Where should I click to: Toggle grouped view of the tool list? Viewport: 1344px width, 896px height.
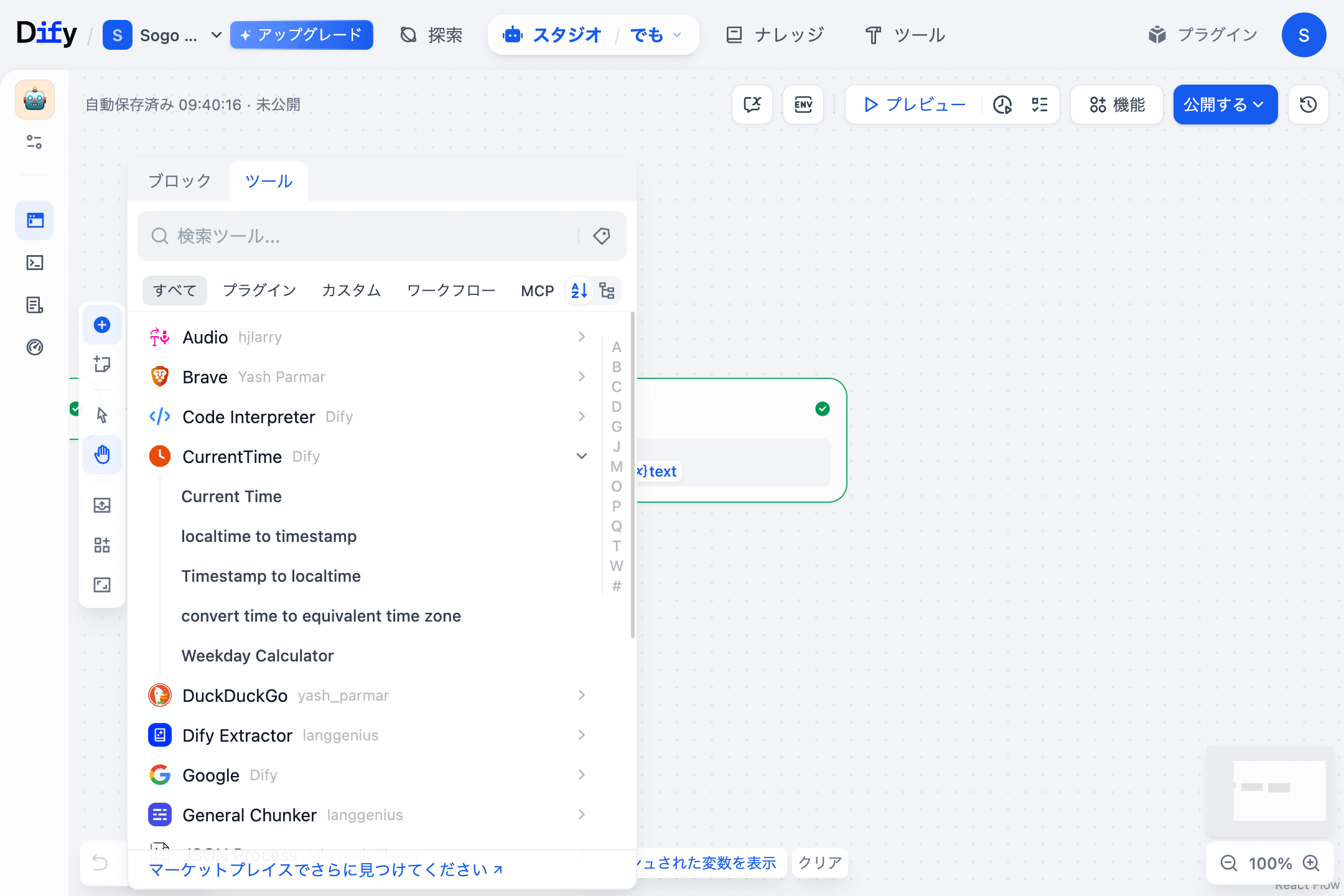tap(608, 291)
